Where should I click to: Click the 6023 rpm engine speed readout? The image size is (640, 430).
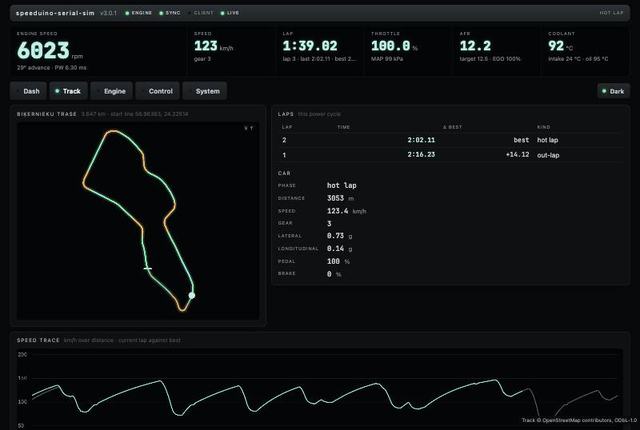point(50,51)
